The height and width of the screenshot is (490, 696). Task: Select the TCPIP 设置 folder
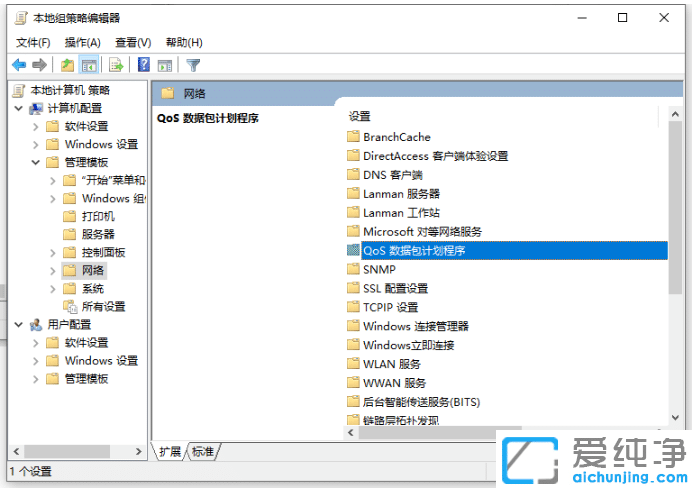(x=390, y=307)
